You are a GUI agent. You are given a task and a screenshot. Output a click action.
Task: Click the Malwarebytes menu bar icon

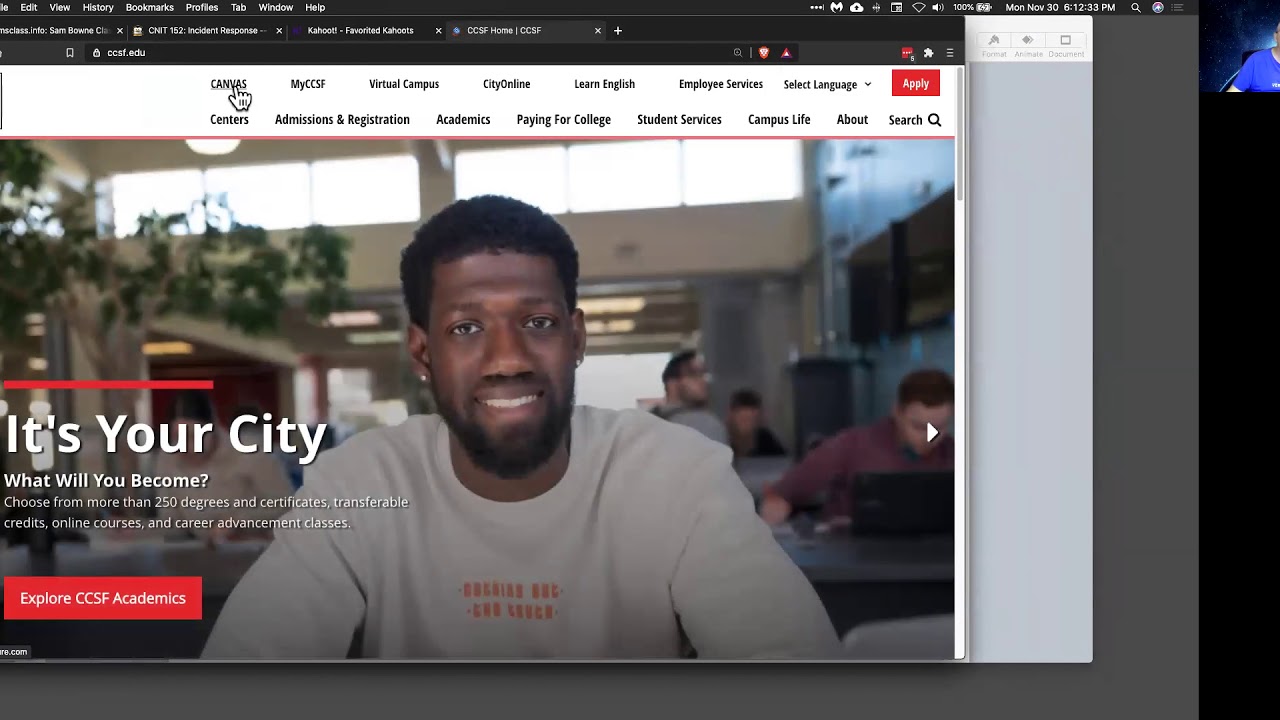point(837,7)
